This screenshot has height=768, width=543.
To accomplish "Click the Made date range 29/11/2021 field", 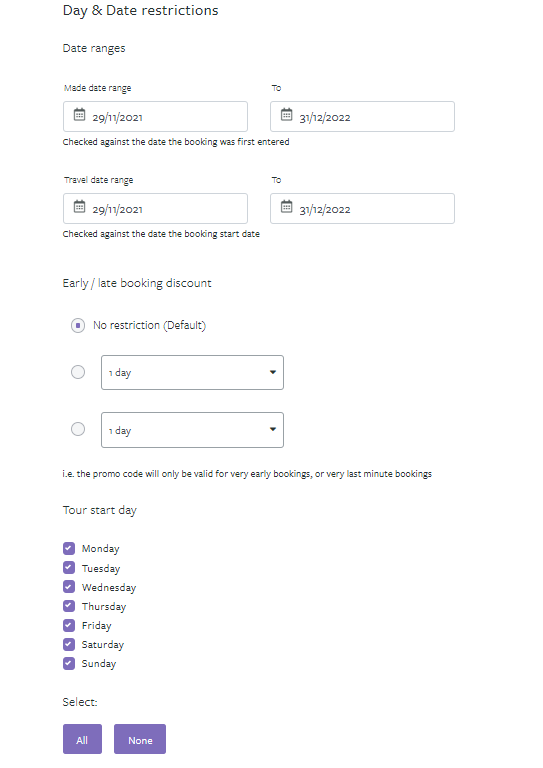I will pyautogui.click(x=155, y=117).
